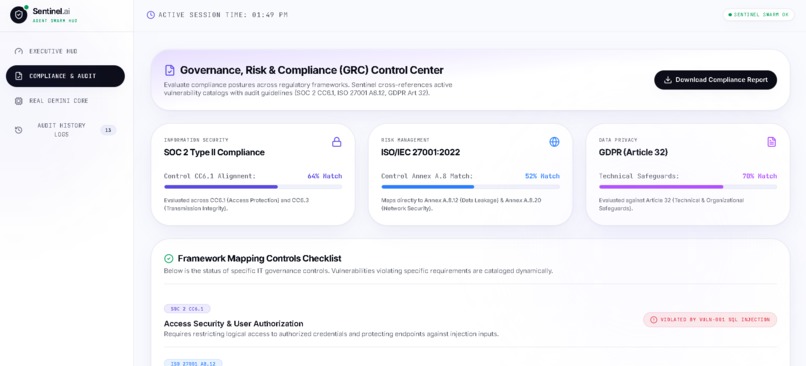806x366 pixels.
Task: Click the ISO/IEC 27001:2022 title
Action: pyautogui.click(x=420, y=153)
